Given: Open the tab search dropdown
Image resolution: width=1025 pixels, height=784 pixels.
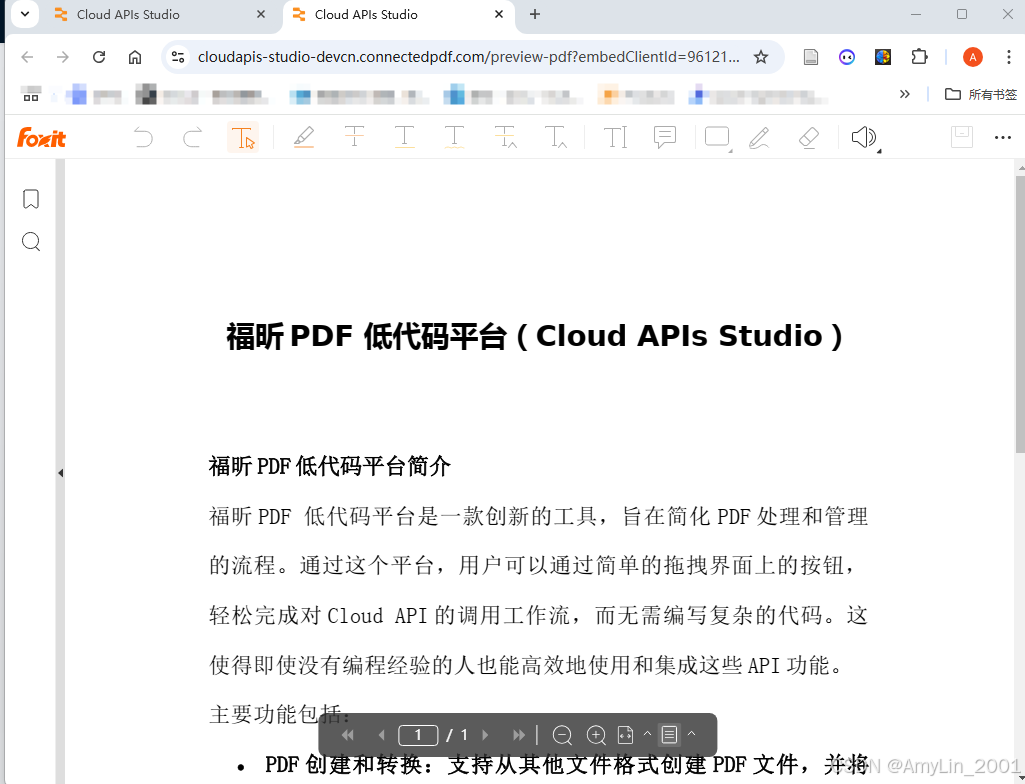Looking at the screenshot, I should pos(25,14).
